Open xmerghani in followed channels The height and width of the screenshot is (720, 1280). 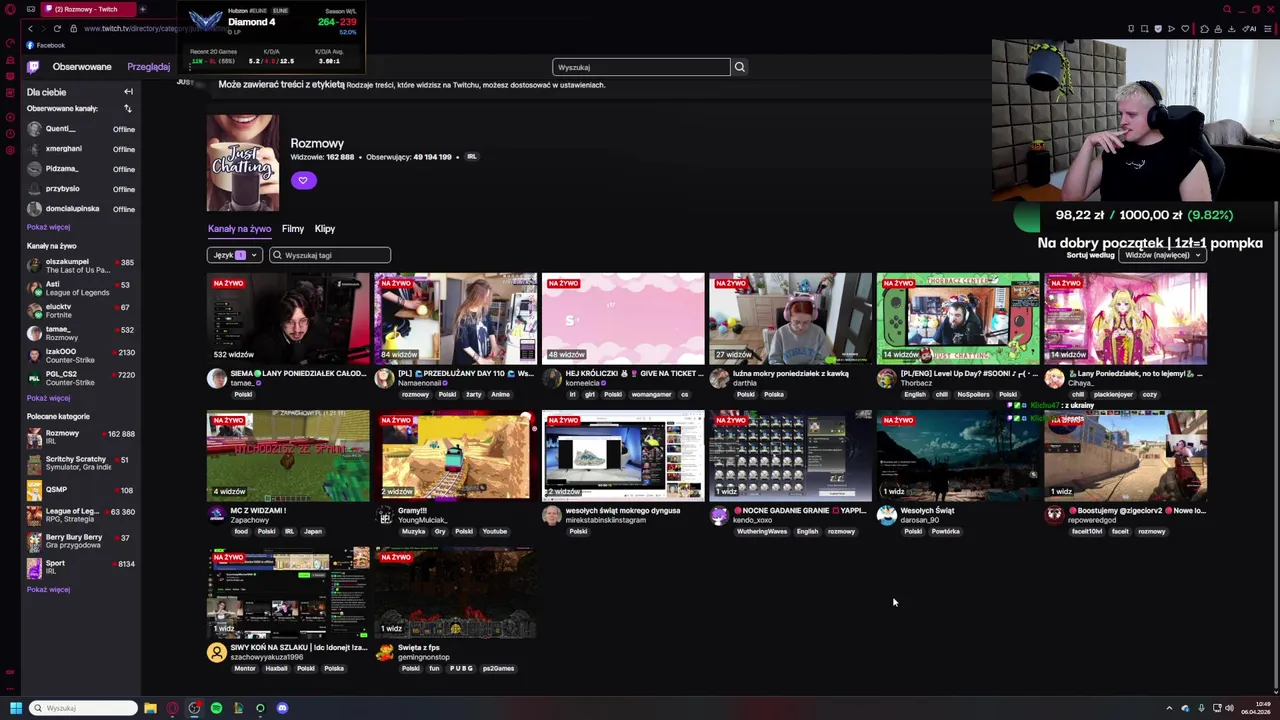click(x=80, y=149)
